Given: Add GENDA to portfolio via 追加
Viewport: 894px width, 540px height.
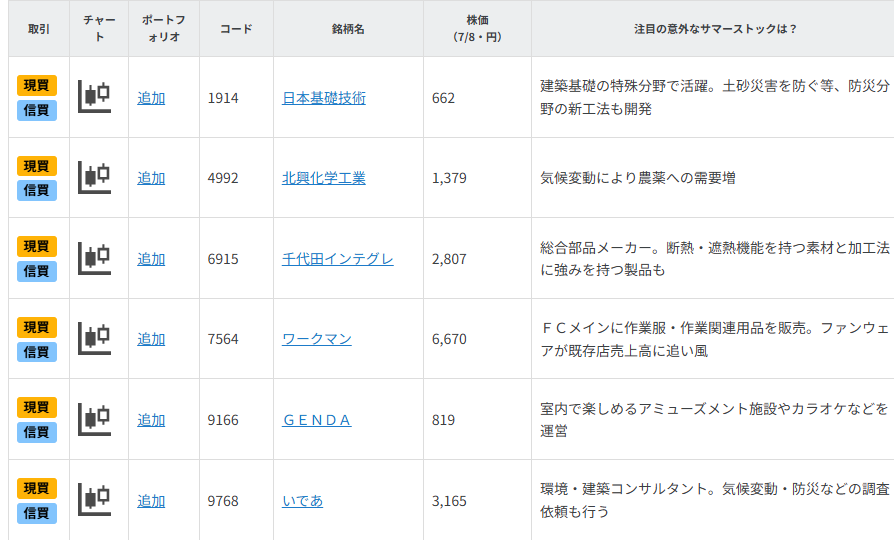Looking at the screenshot, I should [x=151, y=420].
